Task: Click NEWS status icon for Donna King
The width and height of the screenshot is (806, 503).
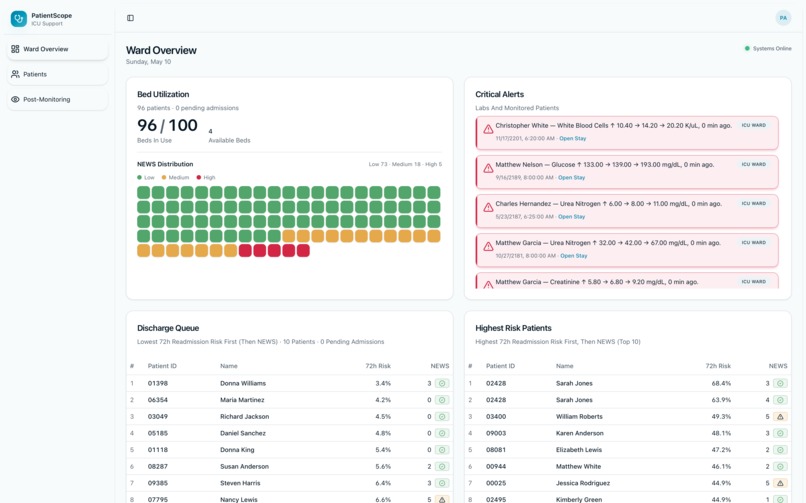Action: (x=442, y=450)
